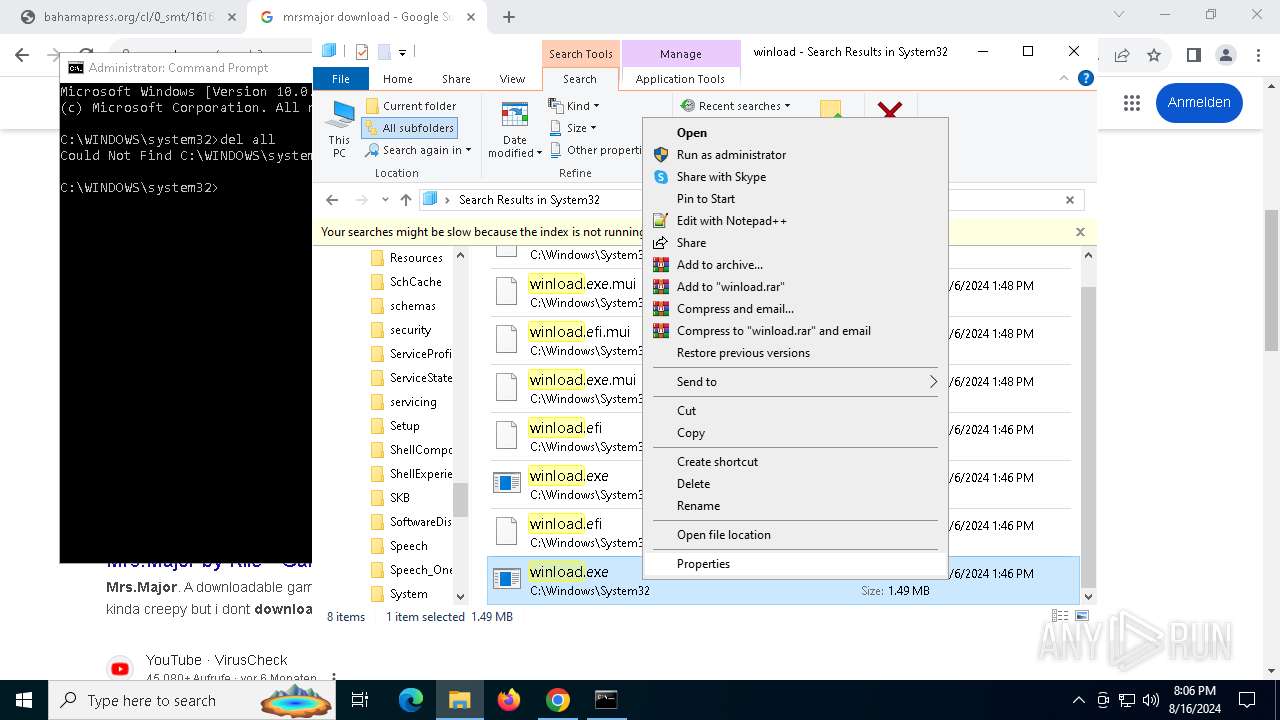The width and height of the screenshot is (1280, 720).
Task: Select Open file location
Action: coord(723,535)
